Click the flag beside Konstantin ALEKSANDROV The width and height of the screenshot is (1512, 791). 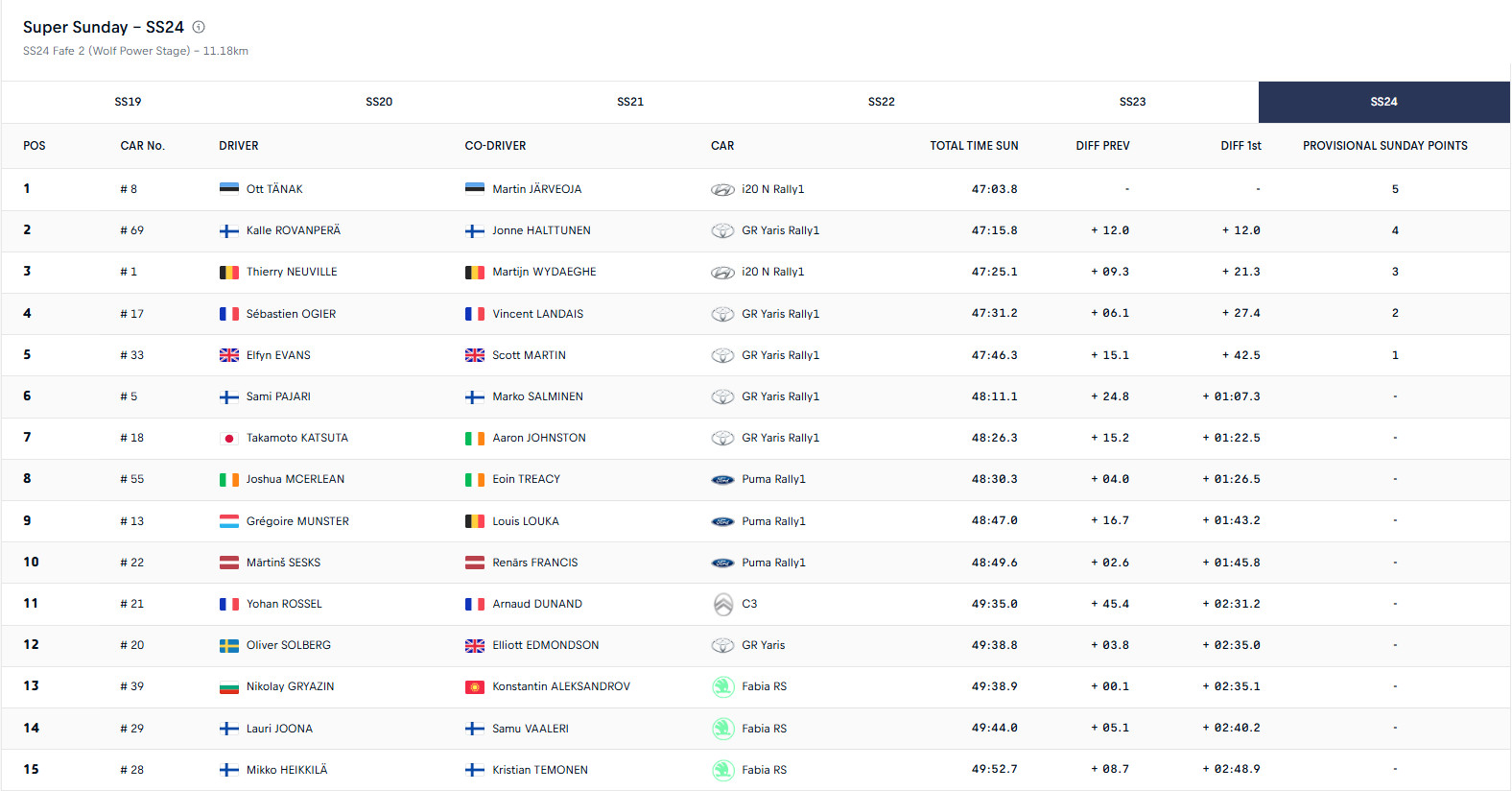pos(475,686)
